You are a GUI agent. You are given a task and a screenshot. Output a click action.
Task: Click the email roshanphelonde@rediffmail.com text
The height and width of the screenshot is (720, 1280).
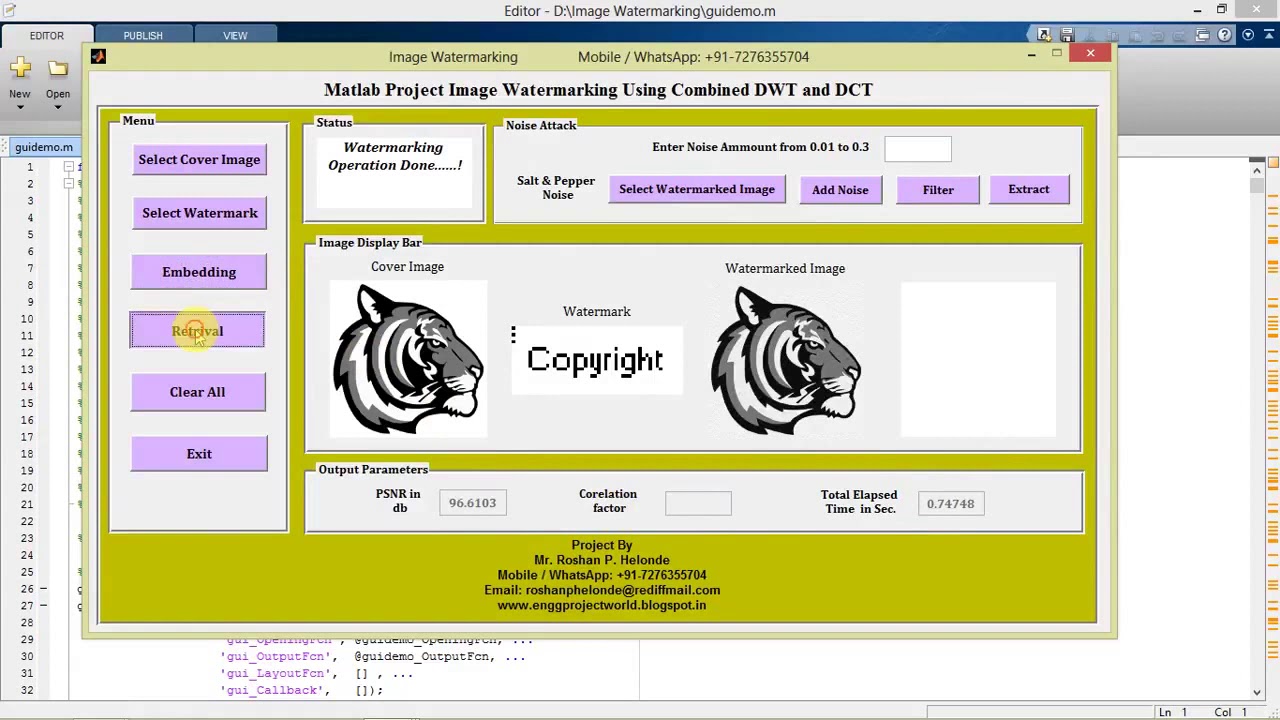click(623, 590)
